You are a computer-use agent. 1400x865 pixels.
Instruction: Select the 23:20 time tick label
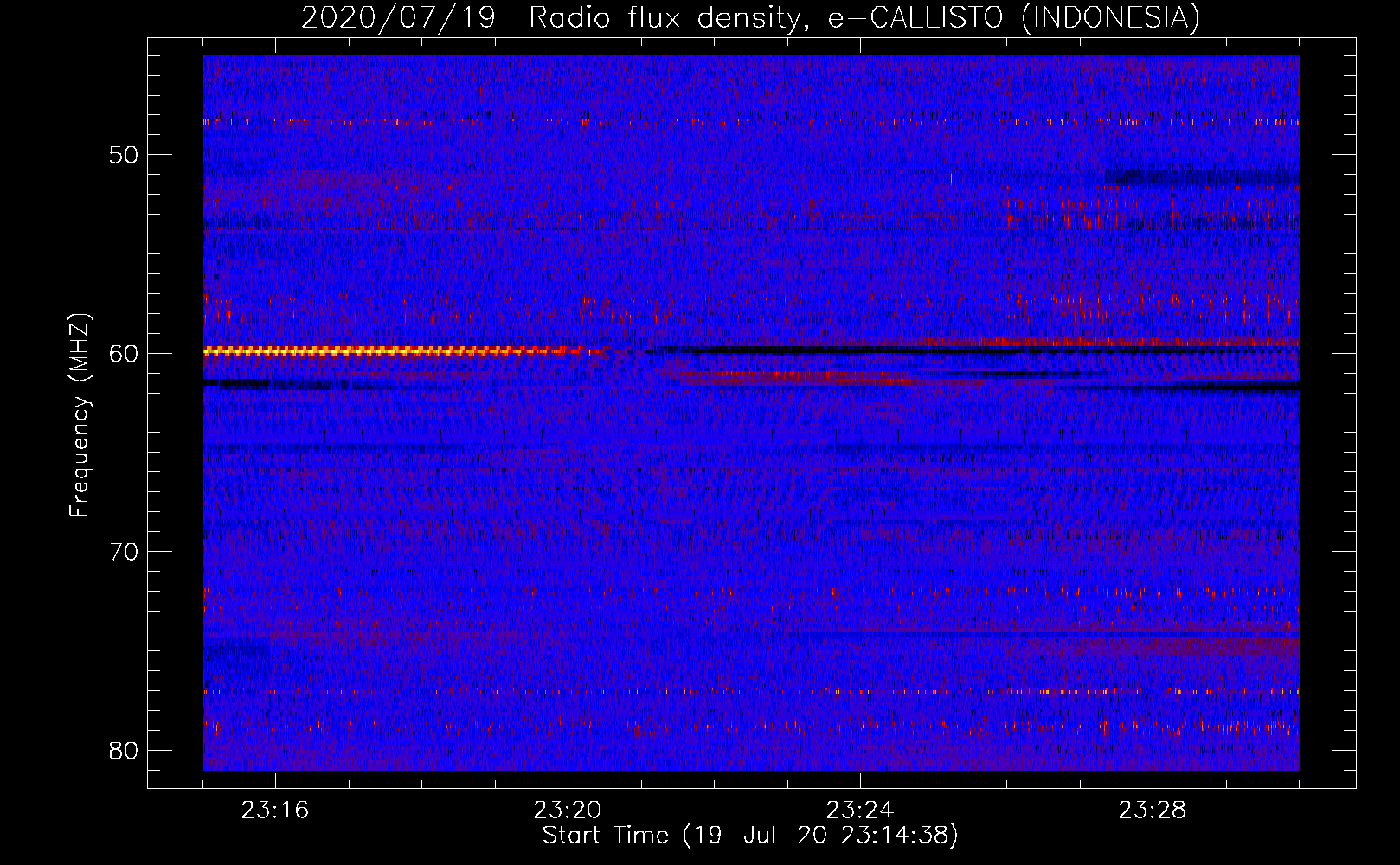pyautogui.click(x=568, y=811)
